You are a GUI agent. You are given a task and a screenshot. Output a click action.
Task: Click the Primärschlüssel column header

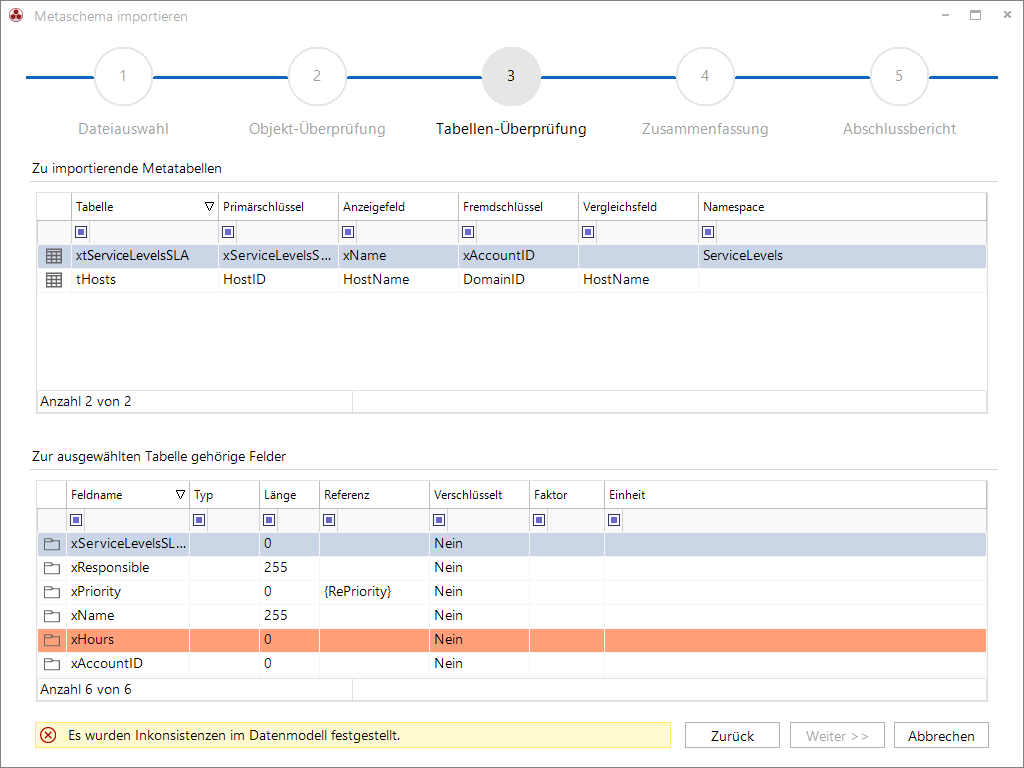278,207
